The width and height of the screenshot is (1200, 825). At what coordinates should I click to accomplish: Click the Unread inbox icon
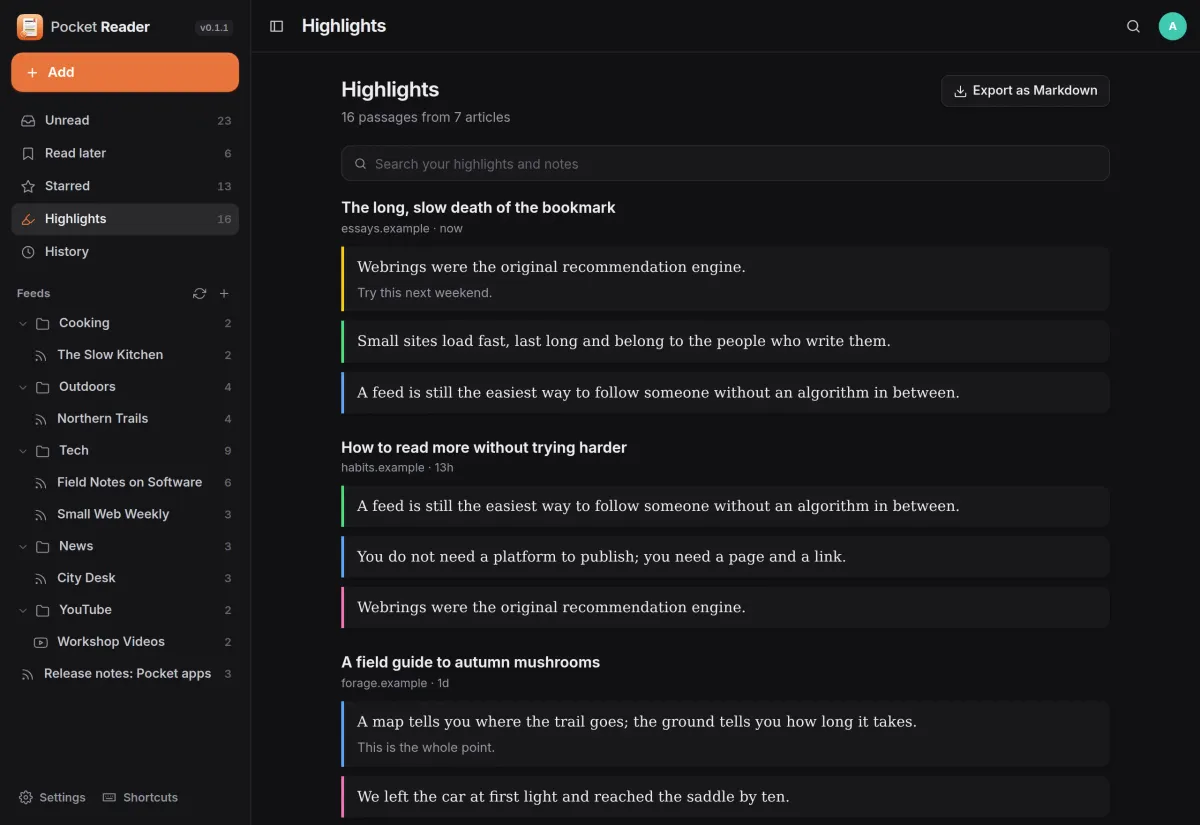tap(28, 120)
